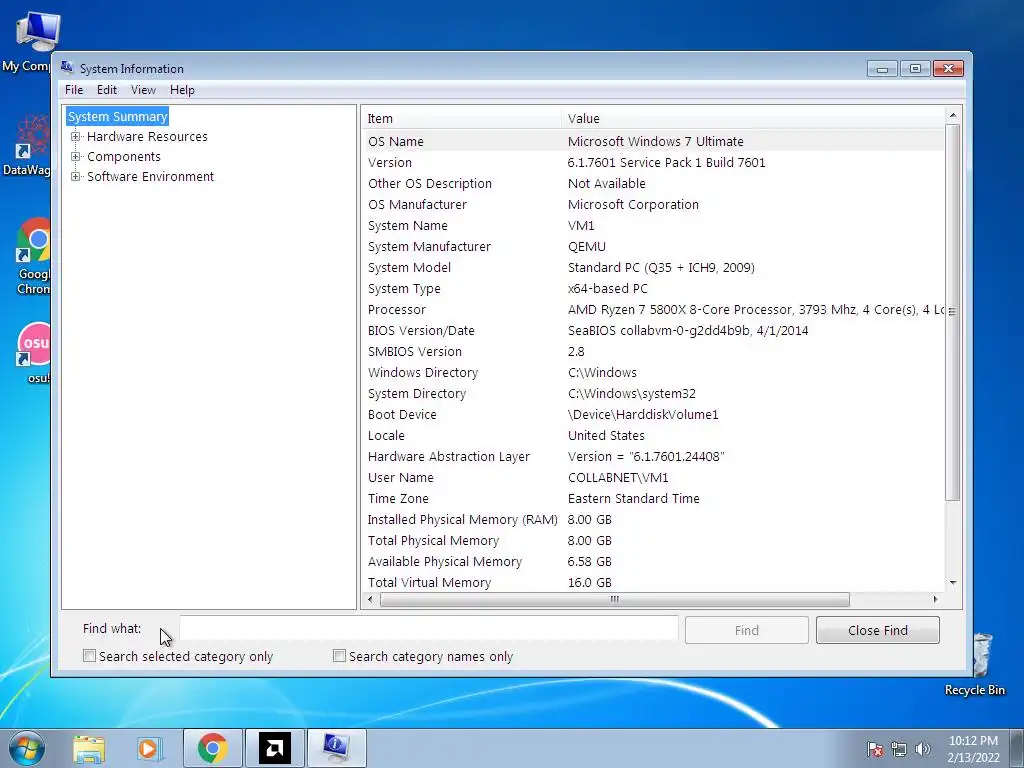
Task: Open the File menu
Action: (74, 90)
